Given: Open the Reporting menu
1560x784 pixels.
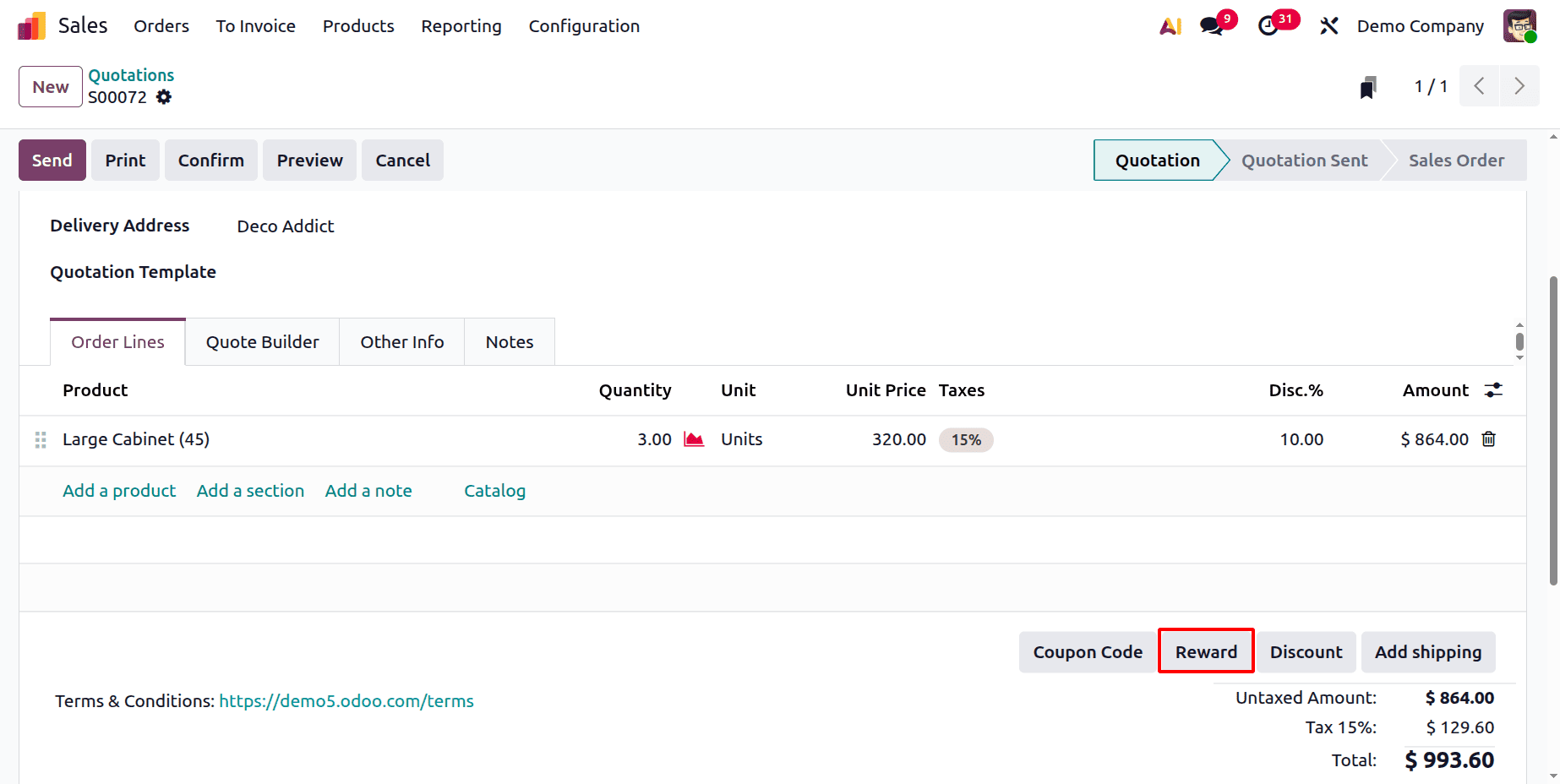Looking at the screenshot, I should pos(461,26).
